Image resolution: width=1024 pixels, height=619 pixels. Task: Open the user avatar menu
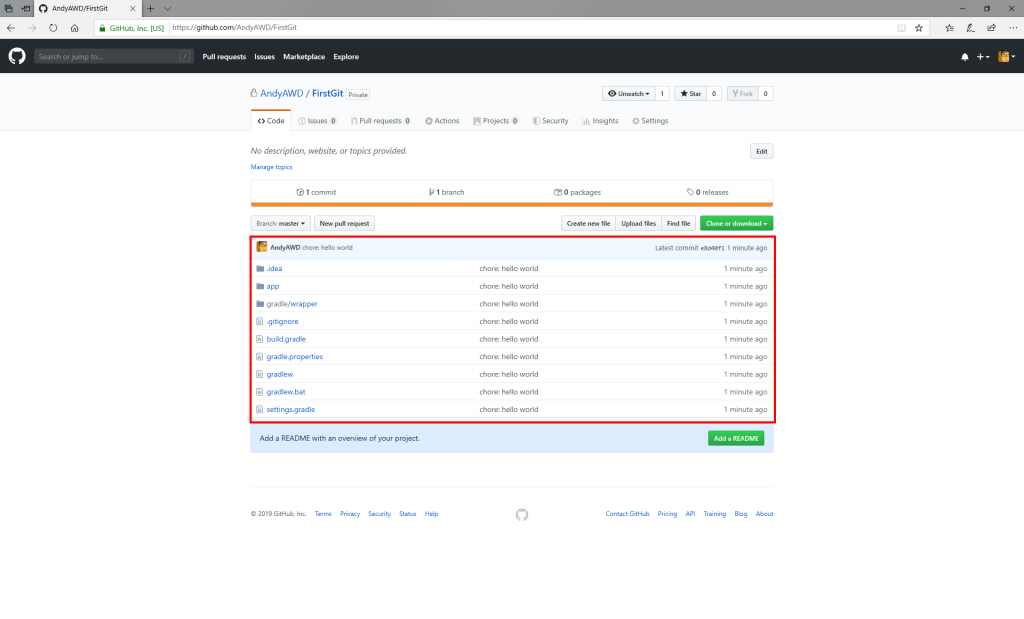pyautogui.click(x=1006, y=57)
